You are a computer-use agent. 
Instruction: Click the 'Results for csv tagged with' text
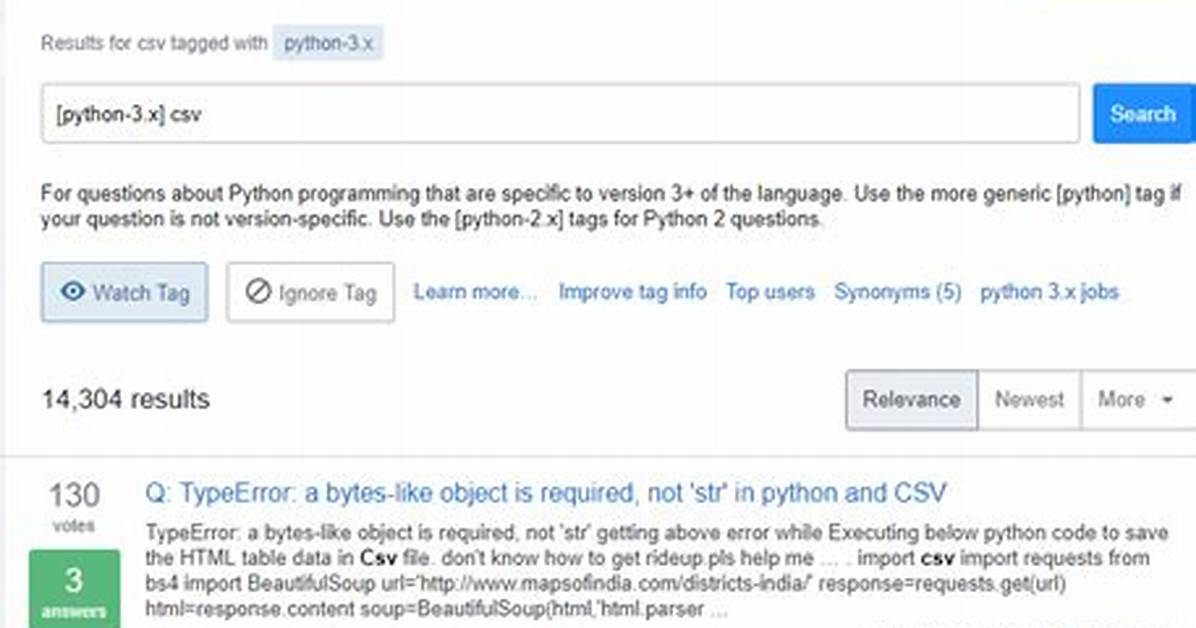pos(154,43)
